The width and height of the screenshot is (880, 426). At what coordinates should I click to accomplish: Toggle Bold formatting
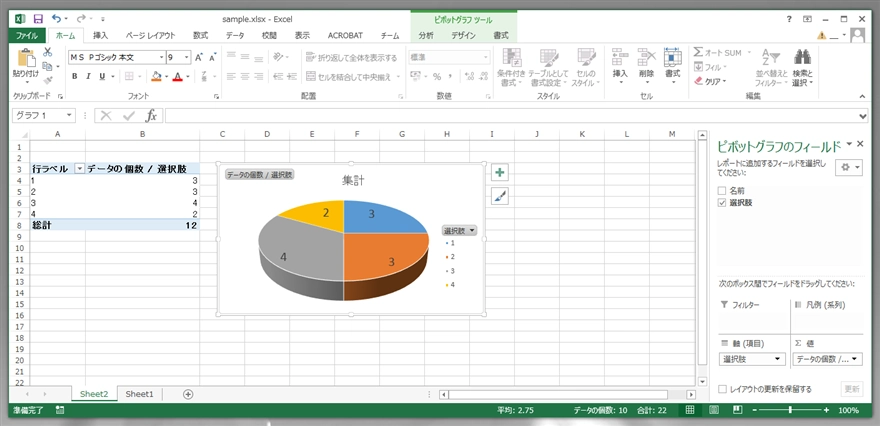click(x=75, y=76)
